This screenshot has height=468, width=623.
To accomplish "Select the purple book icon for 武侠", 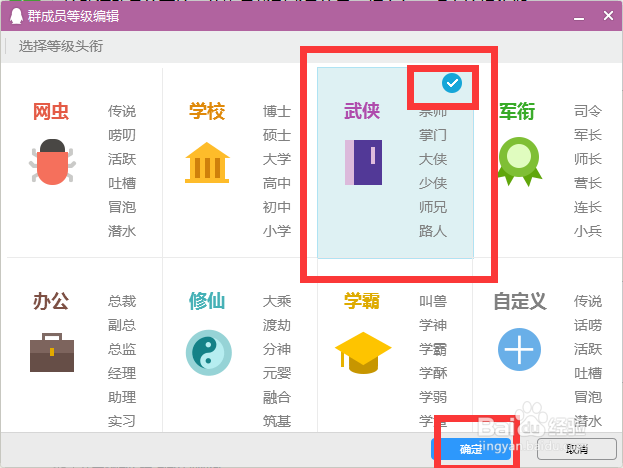I will point(364,162).
